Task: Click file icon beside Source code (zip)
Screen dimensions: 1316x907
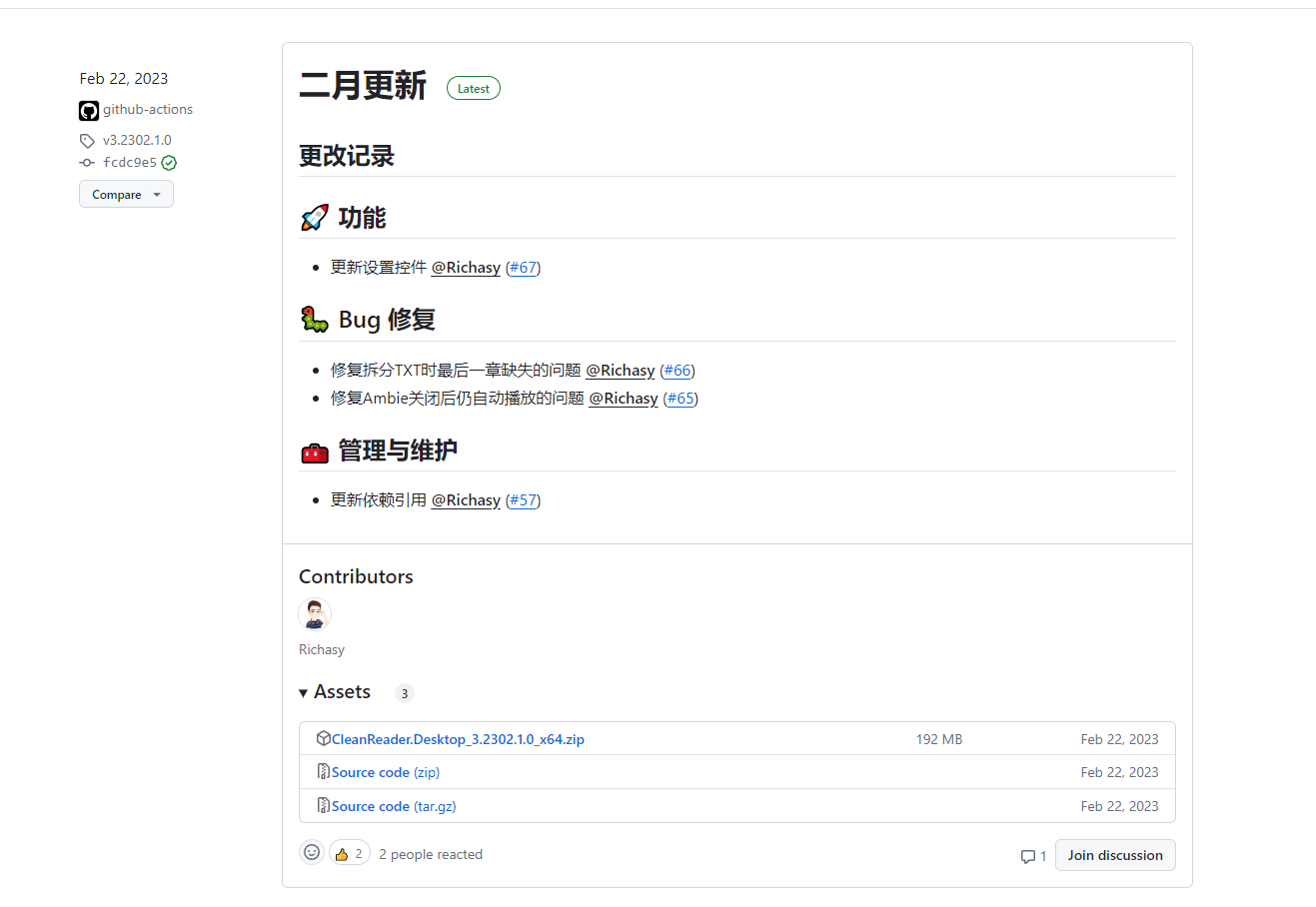Action: pyautogui.click(x=324, y=771)
